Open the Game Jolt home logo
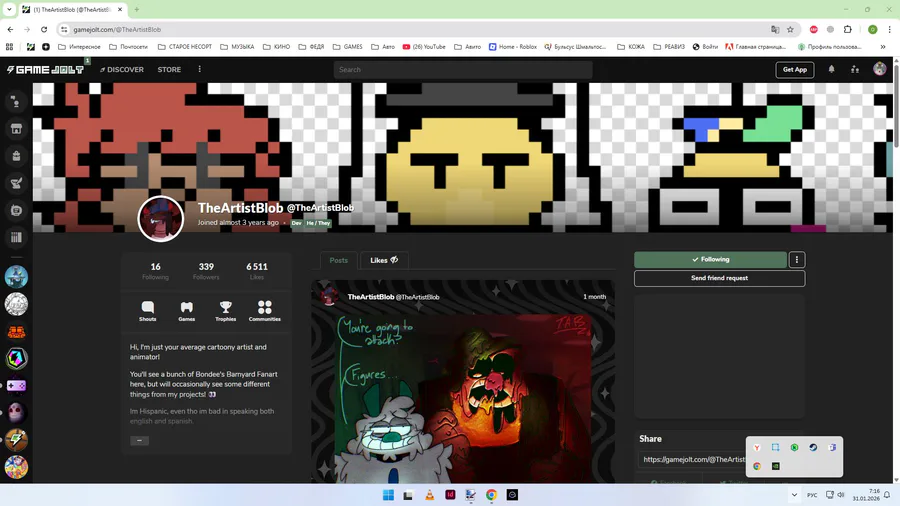The image size is (900, 506). pyautogui.click(x=45, y=69)
